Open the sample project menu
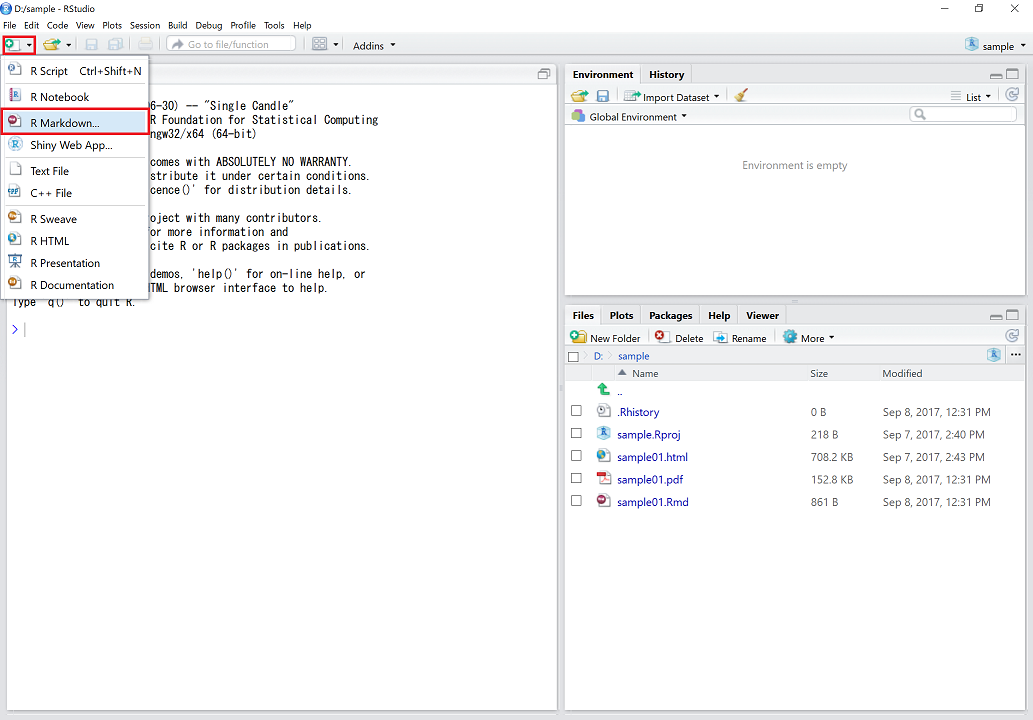The width and height of the screenshot is (1033, 720). point(995,45)
